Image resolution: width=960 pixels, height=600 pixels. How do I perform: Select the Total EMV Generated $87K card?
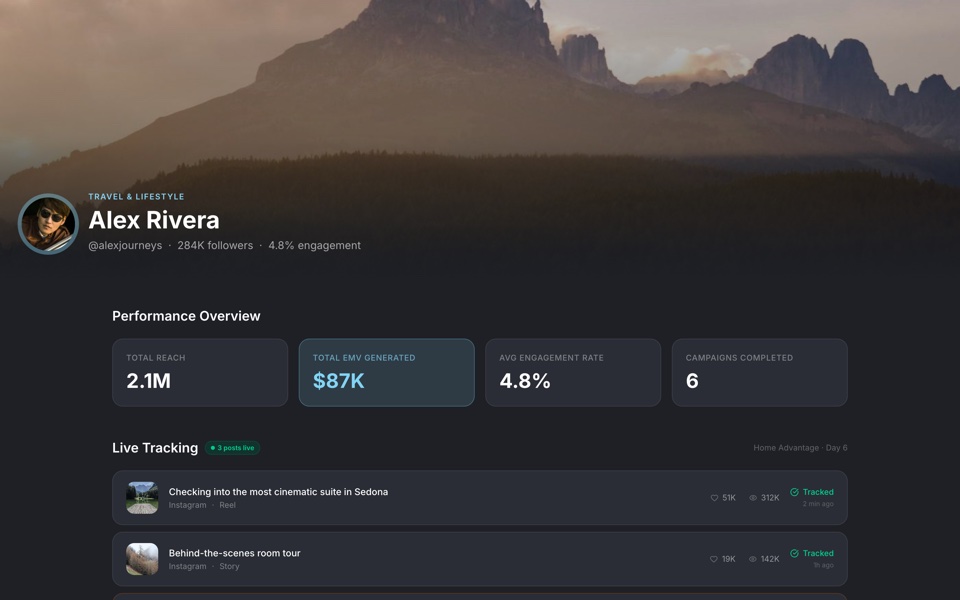[386, 373]
